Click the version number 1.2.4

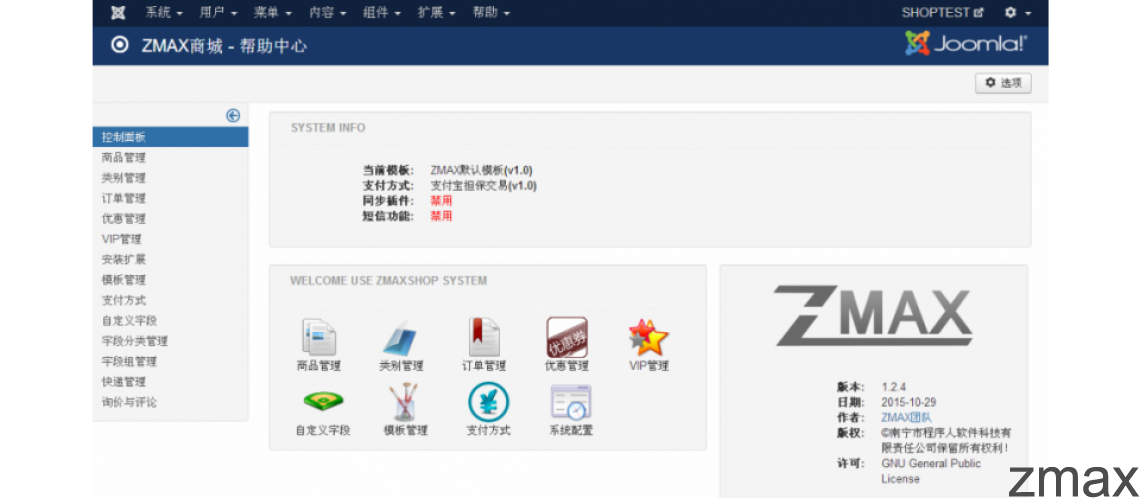(894, 386)
